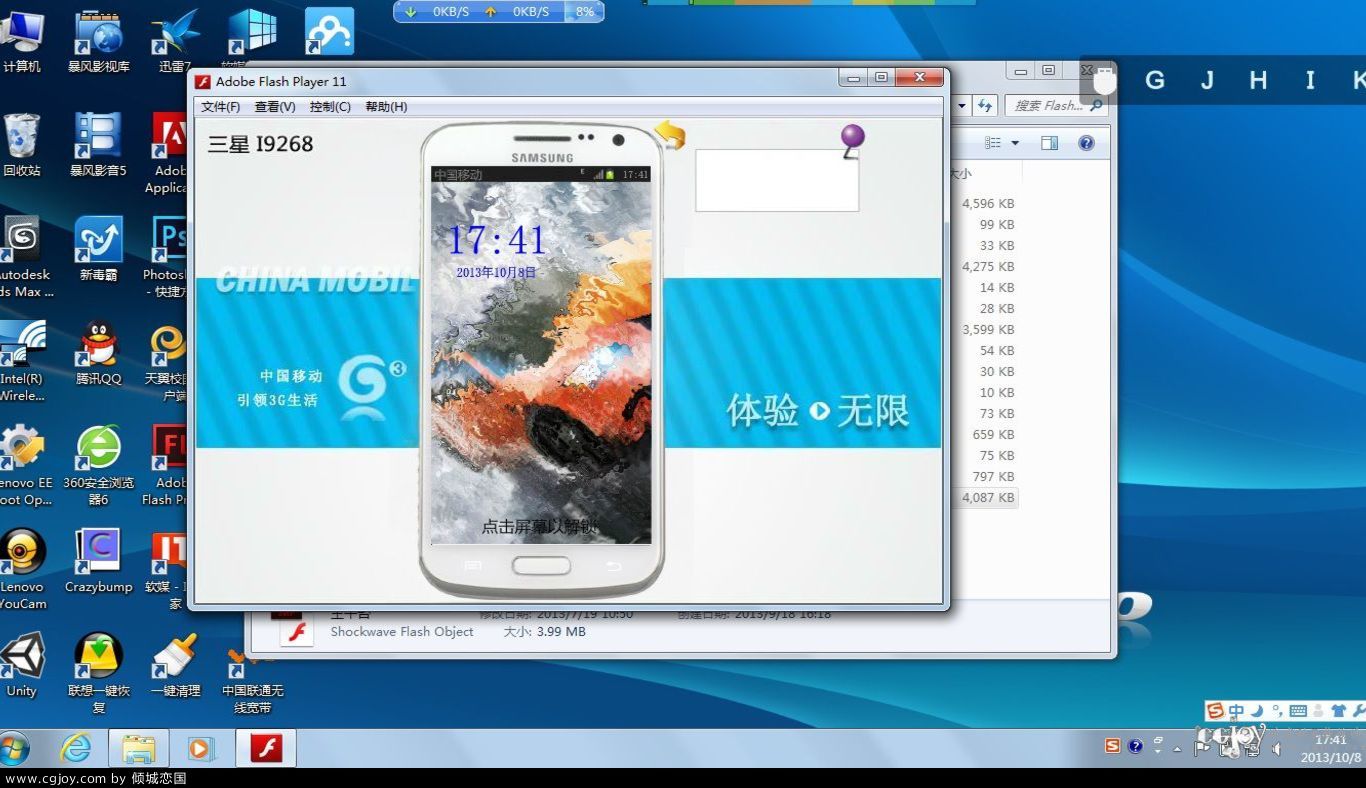This screenshot has width=1366, height=788.
Task: Click the 8% usage indicator in top widget
Action: point(585,12)
